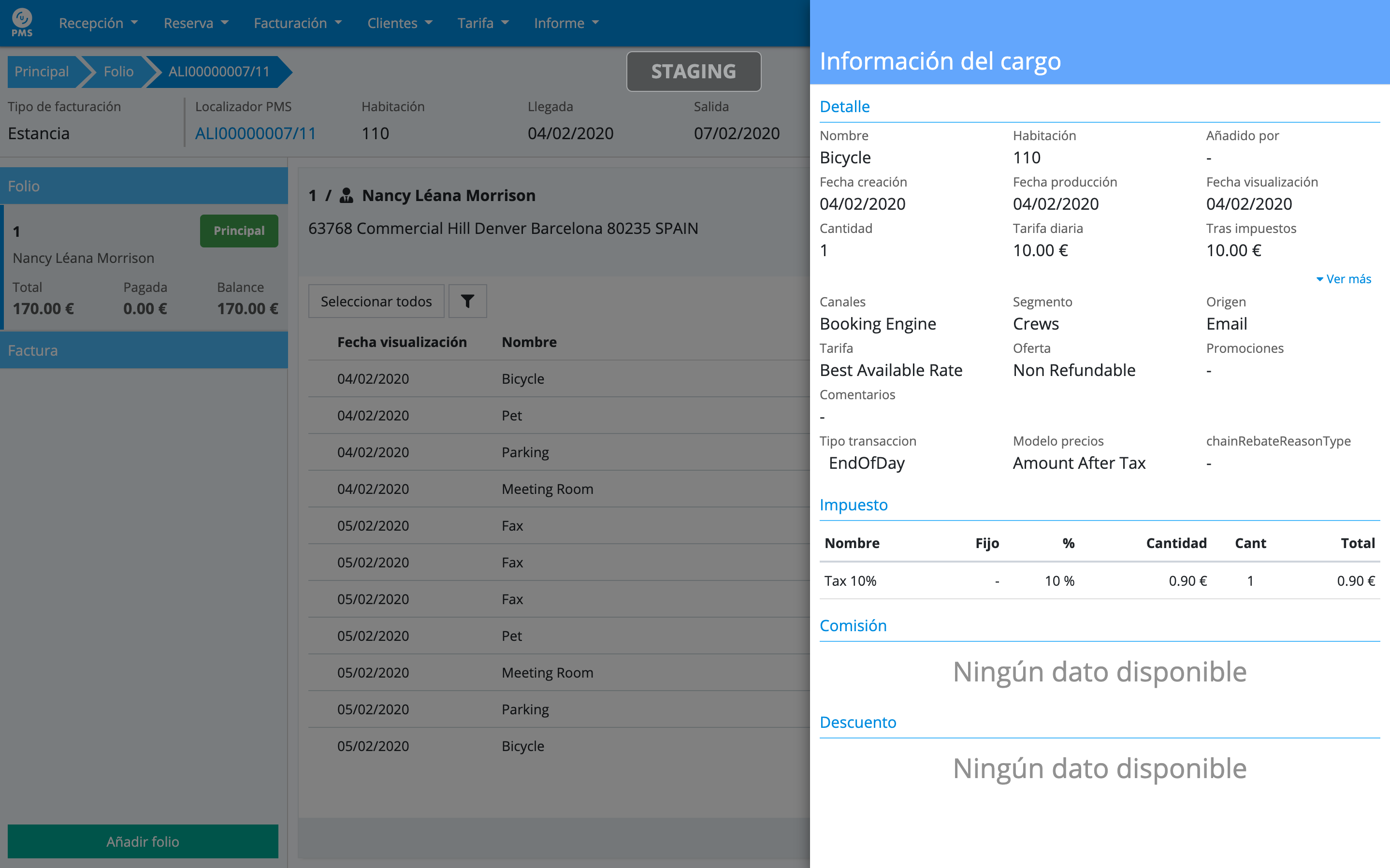Screen dimensions: 1390x868
Task: Select the Meeting Room charge on 04/02/2020
Action: pos(546,489)
